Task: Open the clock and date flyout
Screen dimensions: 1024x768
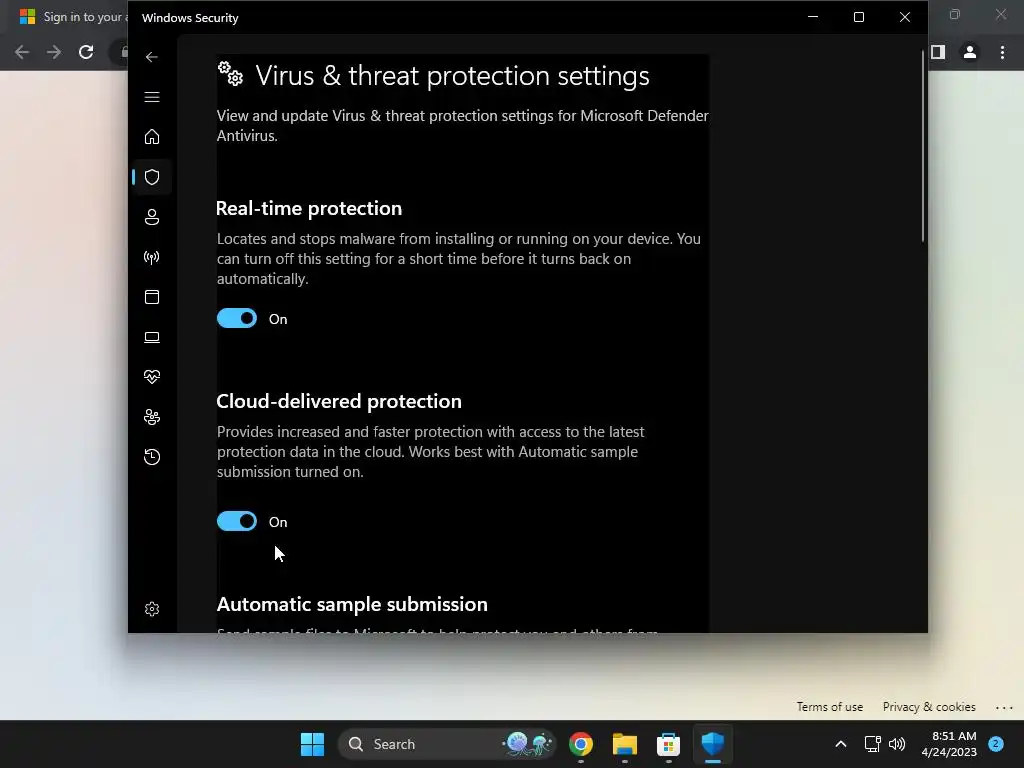Action: tap(949, 744)
